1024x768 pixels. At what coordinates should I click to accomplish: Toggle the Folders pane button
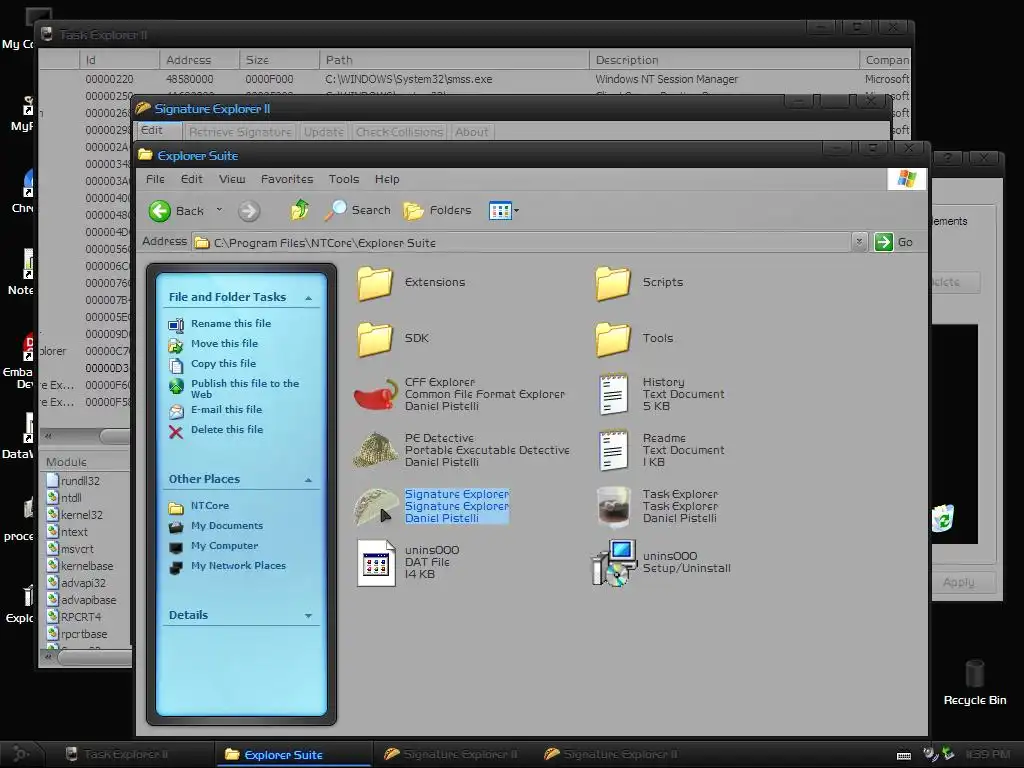tap(437, 210)
